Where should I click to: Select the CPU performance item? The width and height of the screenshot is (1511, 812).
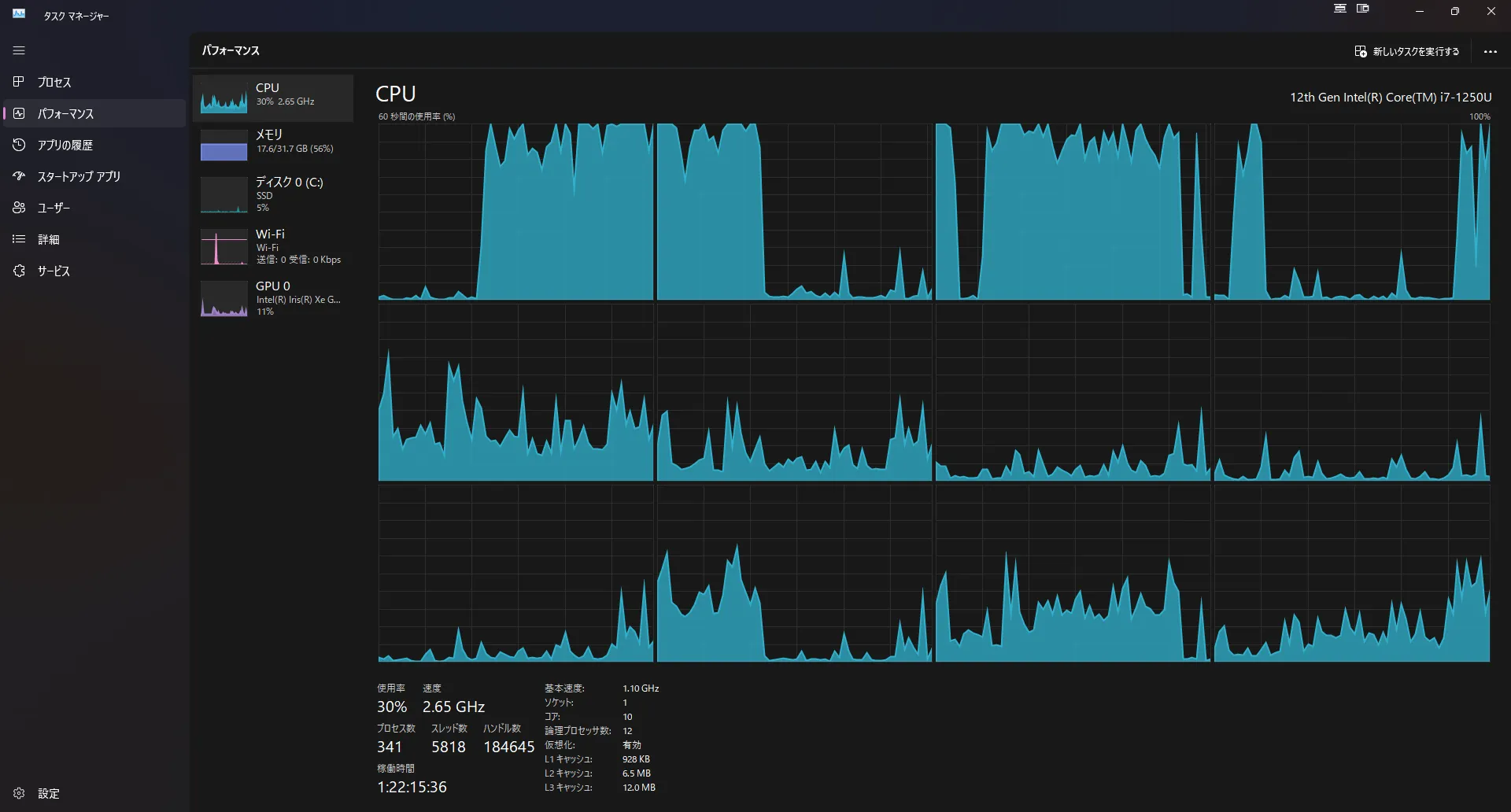tap(272, 98)
